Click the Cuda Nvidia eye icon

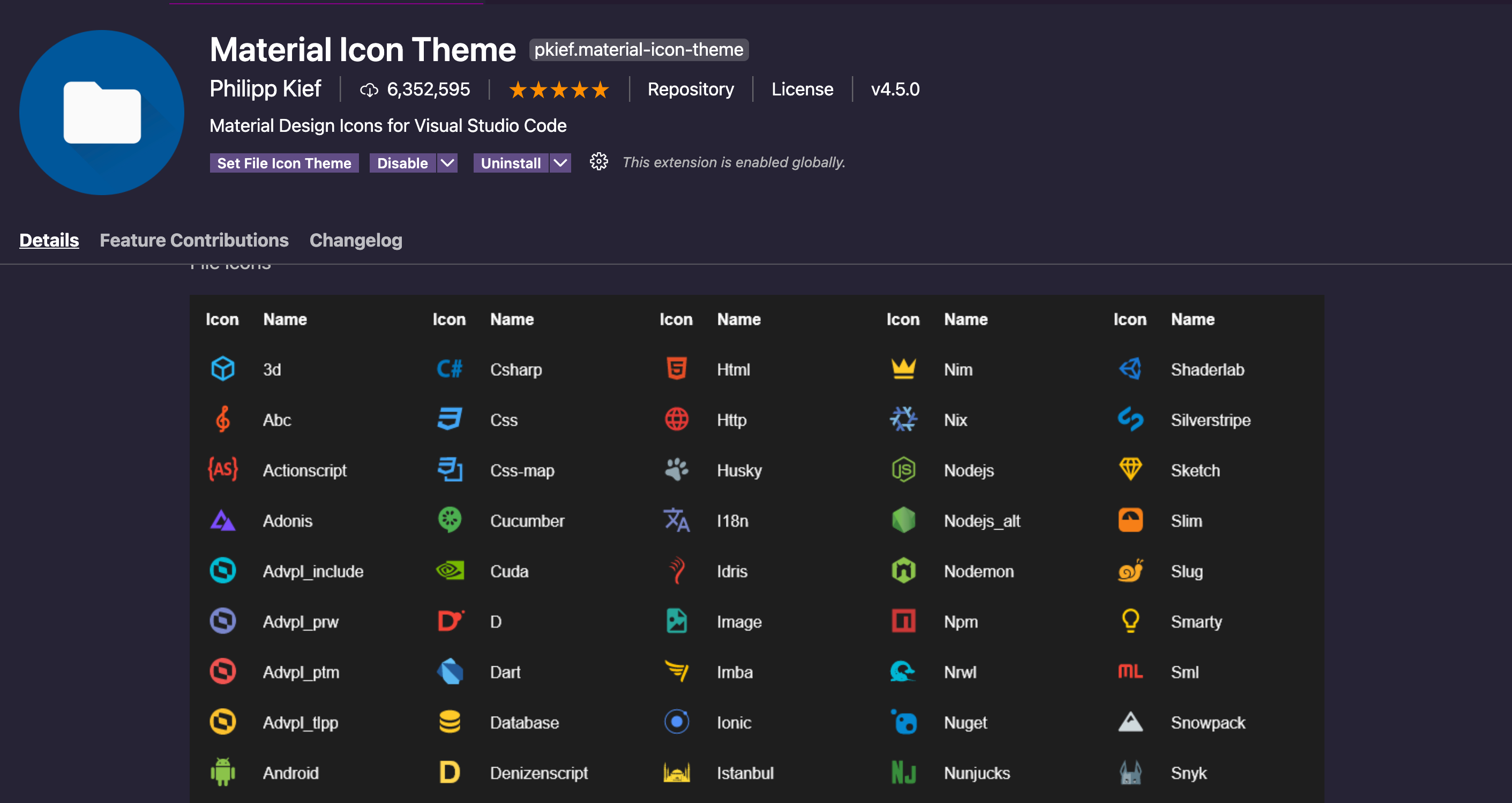[x=450, y=570]
